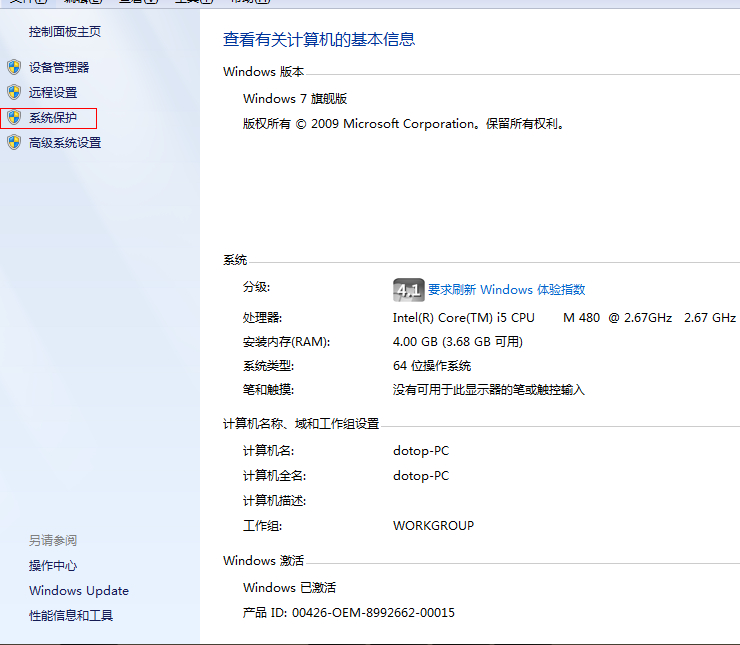Click the Windows 激活 section heading
740x645 pixels.
[263, 561]
